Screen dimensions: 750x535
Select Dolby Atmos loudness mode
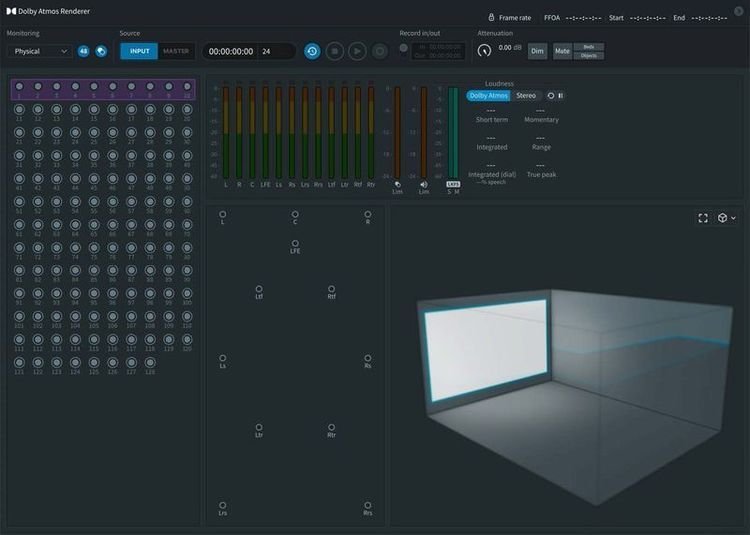(488, 96)
